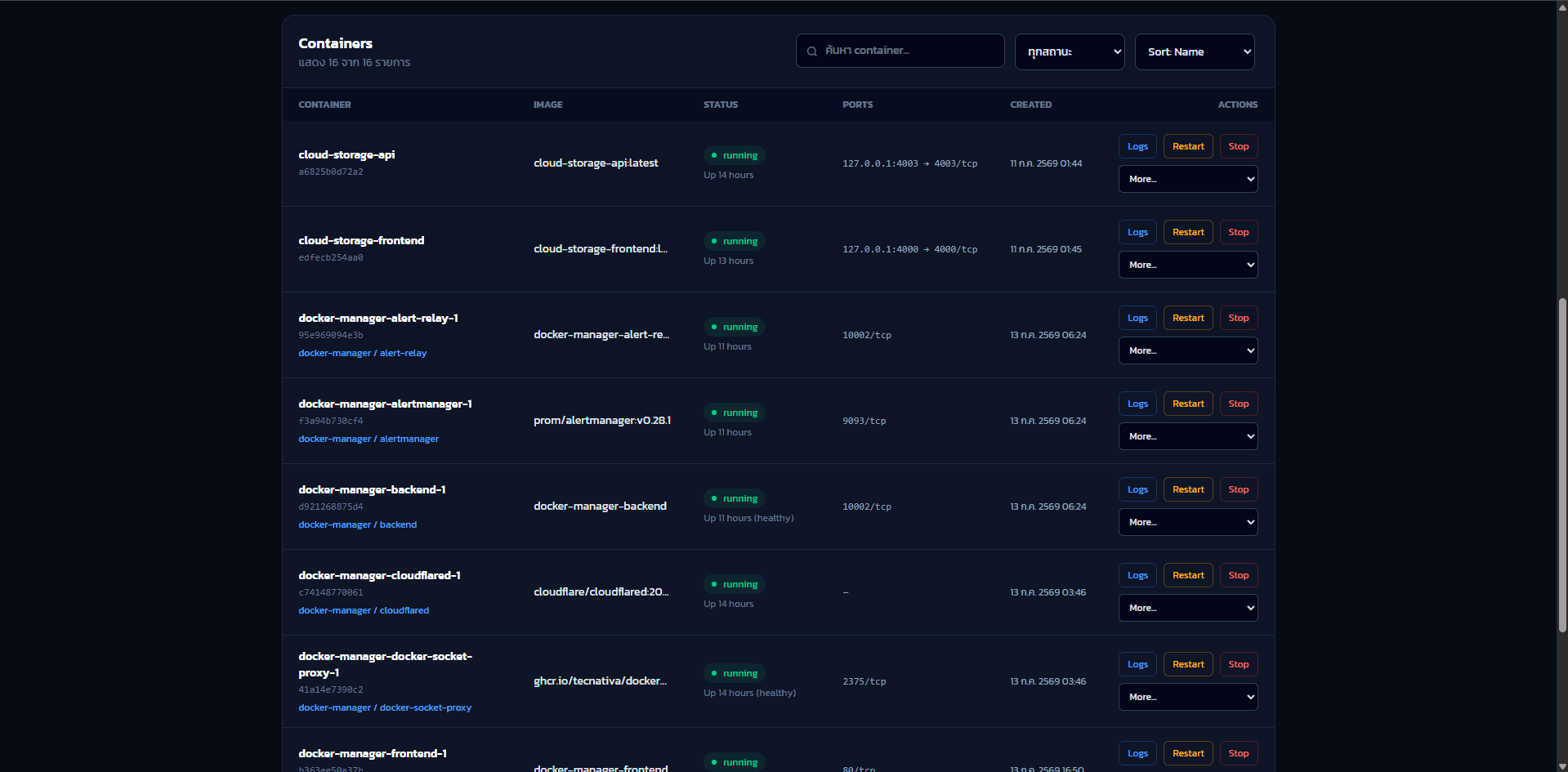Select image name prom/alertmanager:v0.28.1
This screenshot has width=1568, height=772.
click(602, 421)
